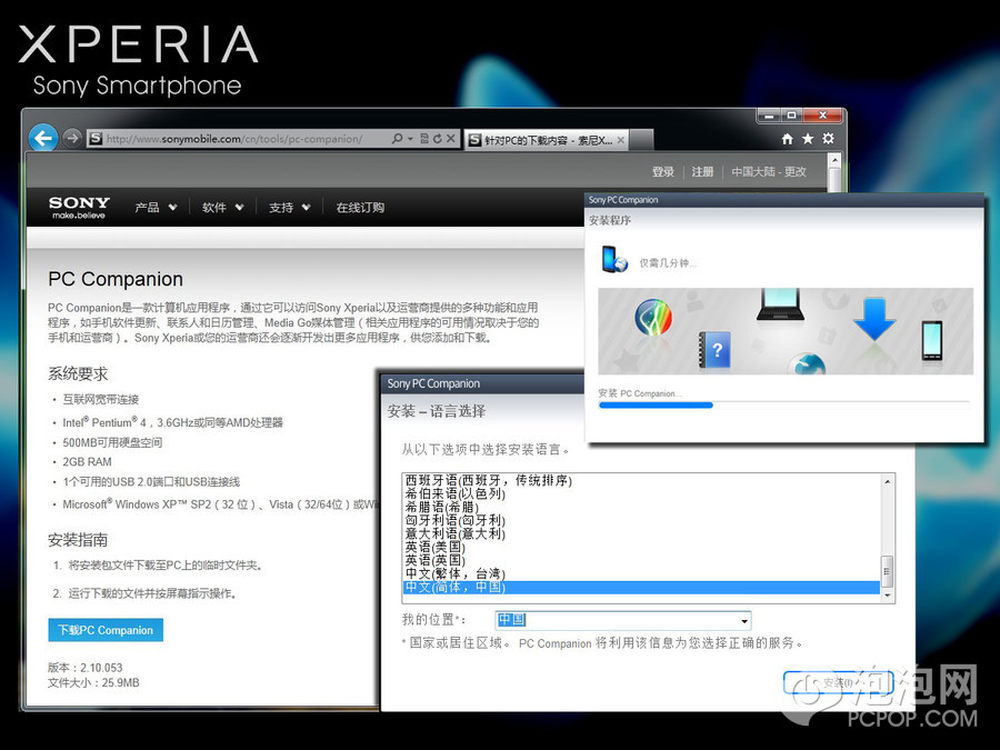The height and width of the screenshot is (750, 1000).
Task: Click language list scroll down arrow
Action: [887, 595]
